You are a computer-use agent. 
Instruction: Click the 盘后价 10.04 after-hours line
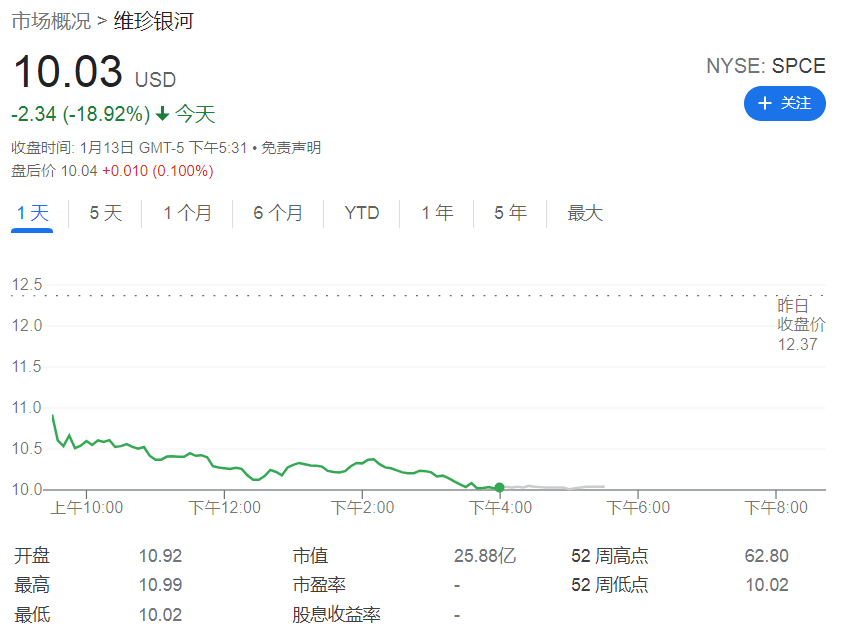[x=112, y=171]
